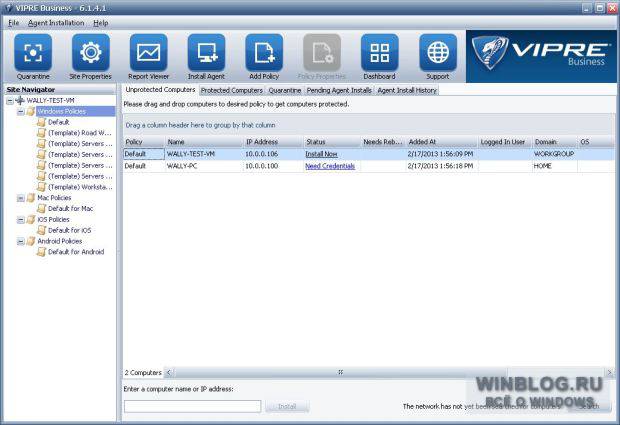The height and width of the screenshot is (425, 620).
Task: Click the horizontal scrollbar thumb
Action: point(340,372)
